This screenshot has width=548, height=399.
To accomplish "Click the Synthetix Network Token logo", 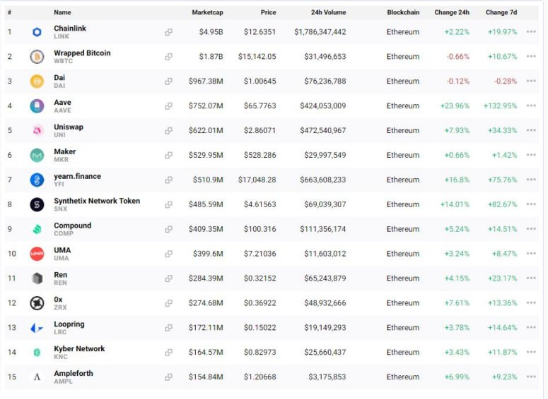I will (x=37, y=204).
